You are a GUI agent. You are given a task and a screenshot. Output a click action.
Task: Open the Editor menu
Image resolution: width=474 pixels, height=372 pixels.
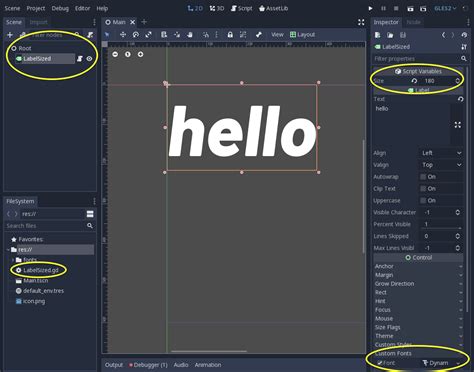click(x=82, y=8)
